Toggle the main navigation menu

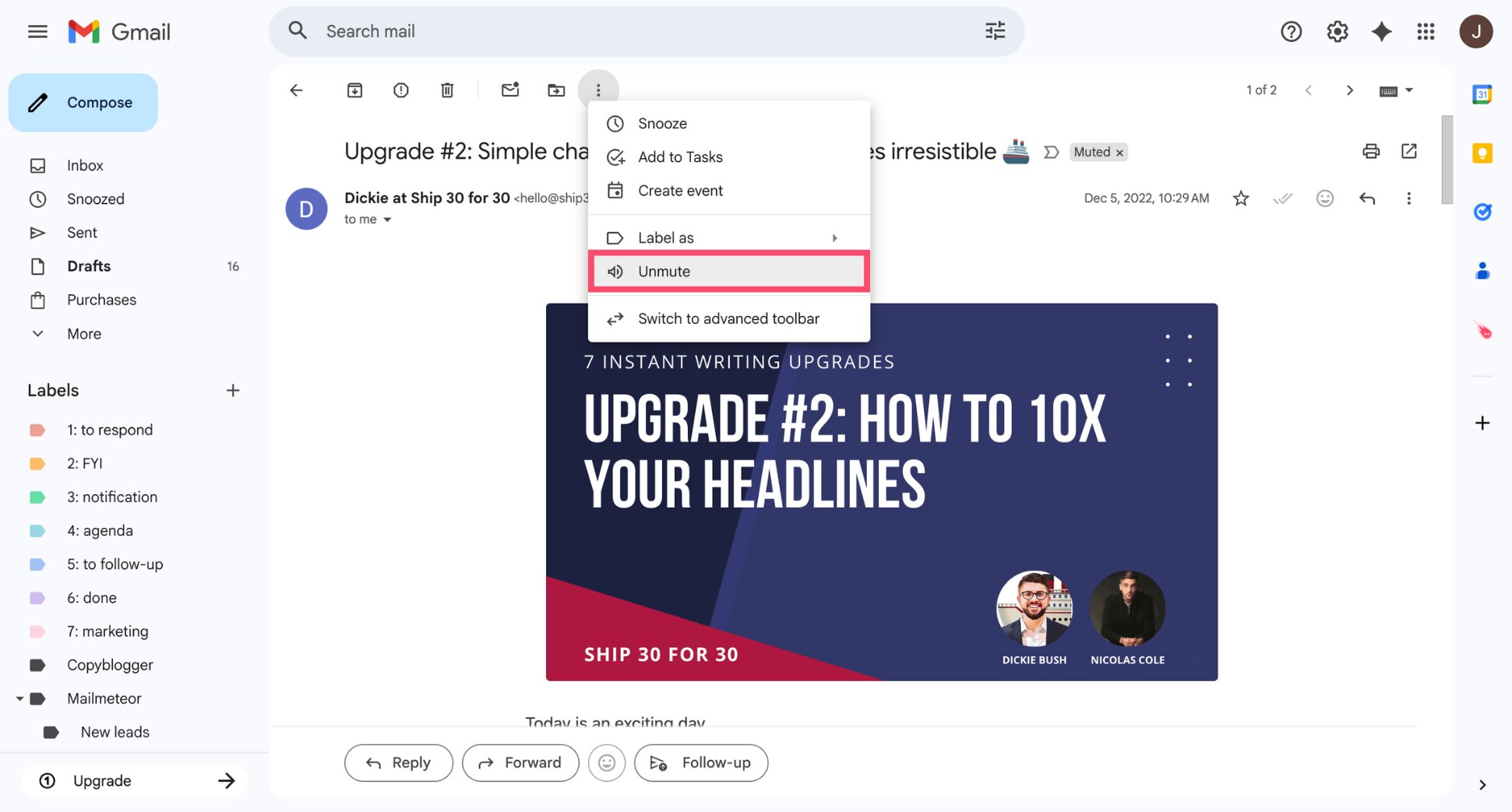click(37, 31)
